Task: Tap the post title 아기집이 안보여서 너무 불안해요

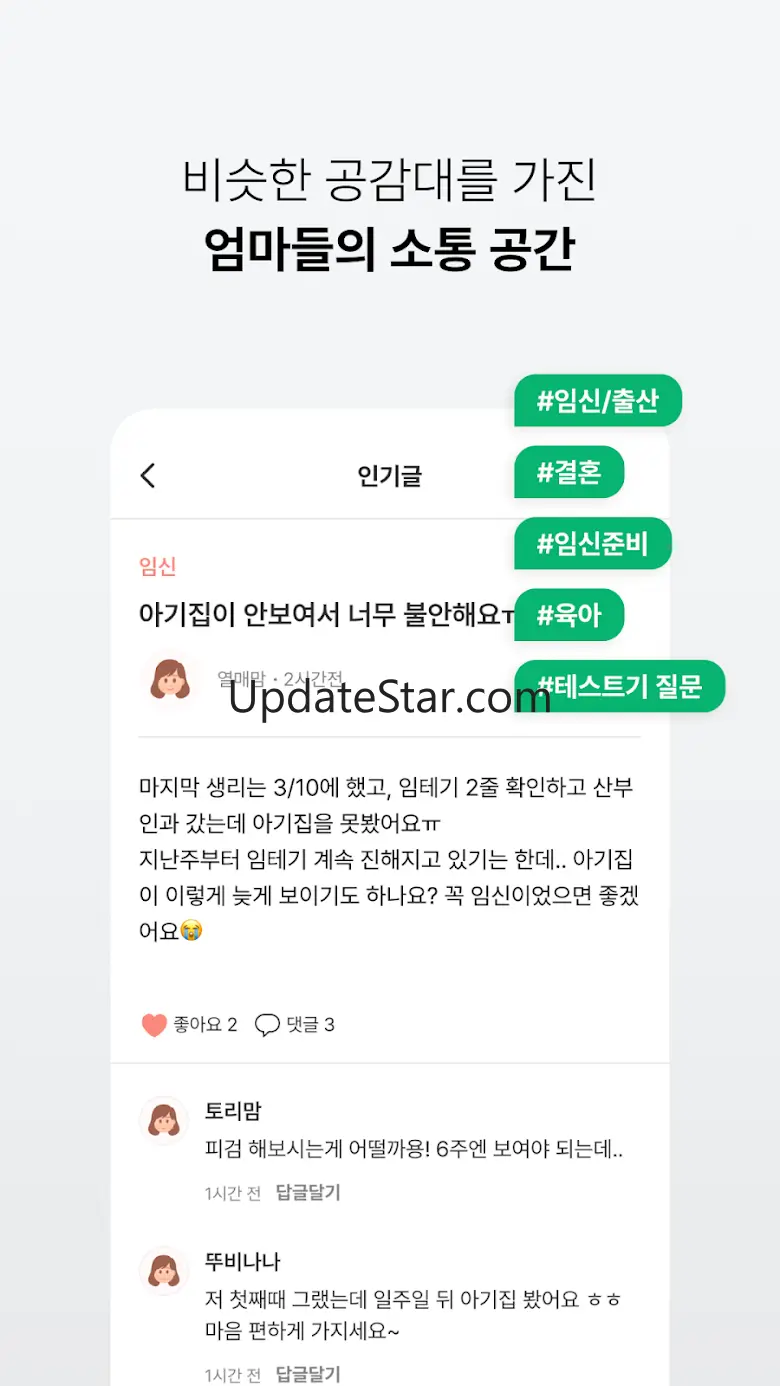Action: pos(327,614)
